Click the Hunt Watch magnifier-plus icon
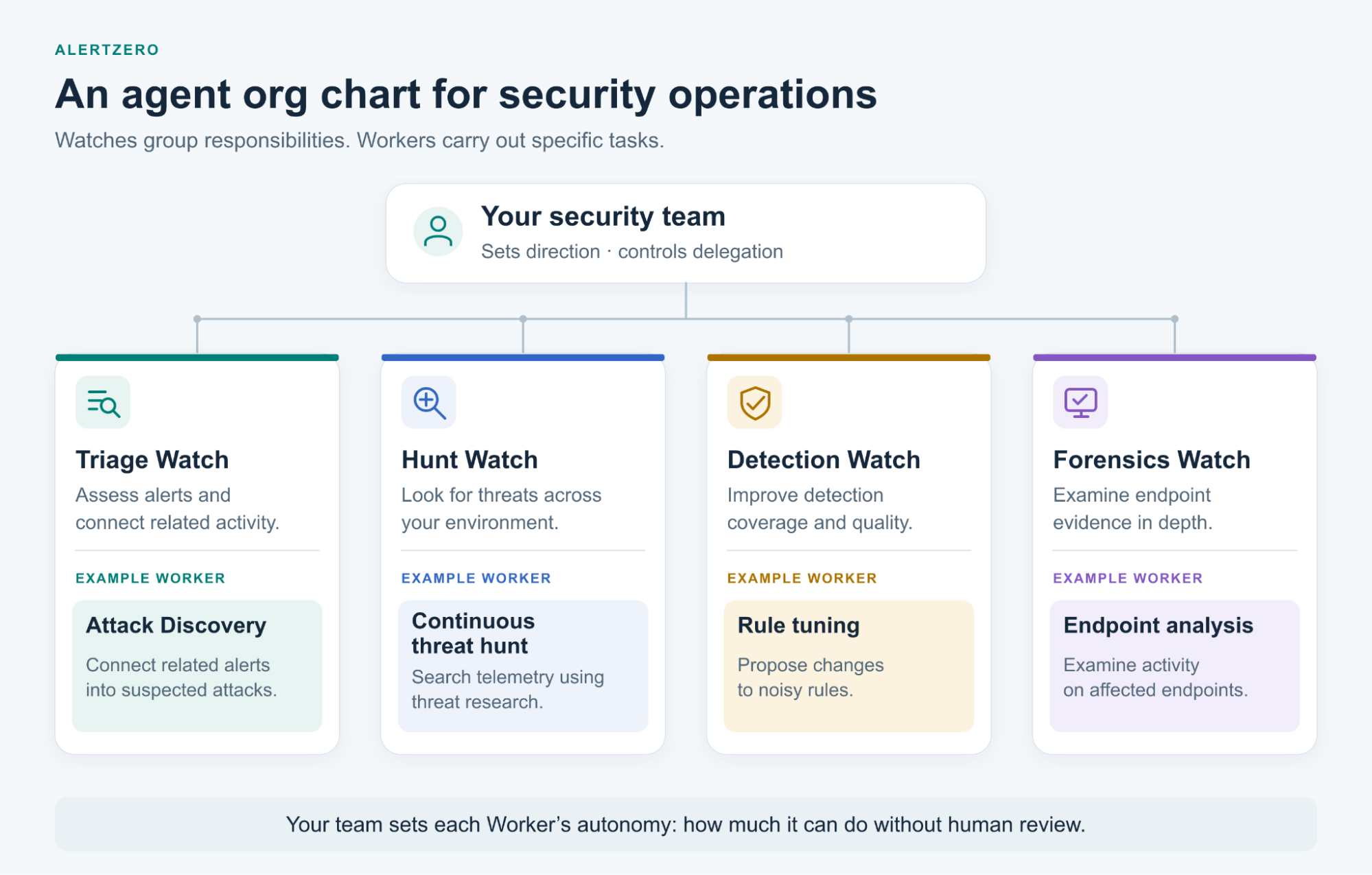The width and height of the screenshot is (1372, 875). click(x=429, y=402)
